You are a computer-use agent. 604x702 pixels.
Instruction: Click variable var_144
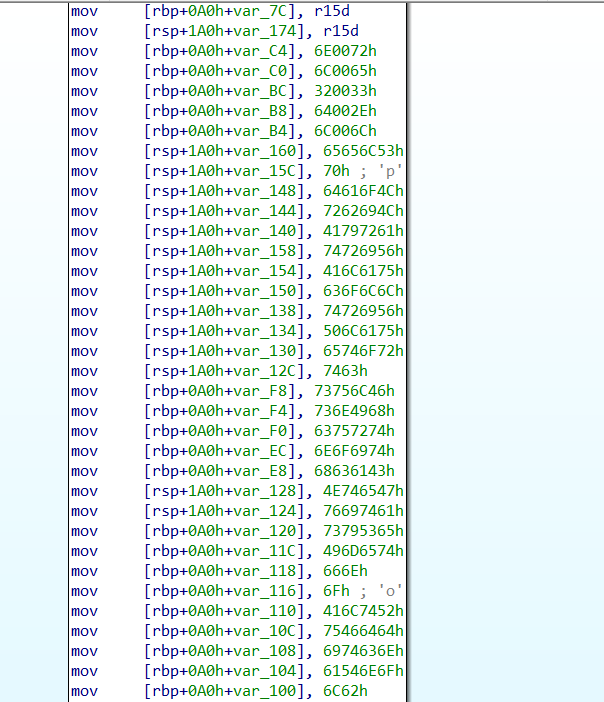(x=265, y=211)
